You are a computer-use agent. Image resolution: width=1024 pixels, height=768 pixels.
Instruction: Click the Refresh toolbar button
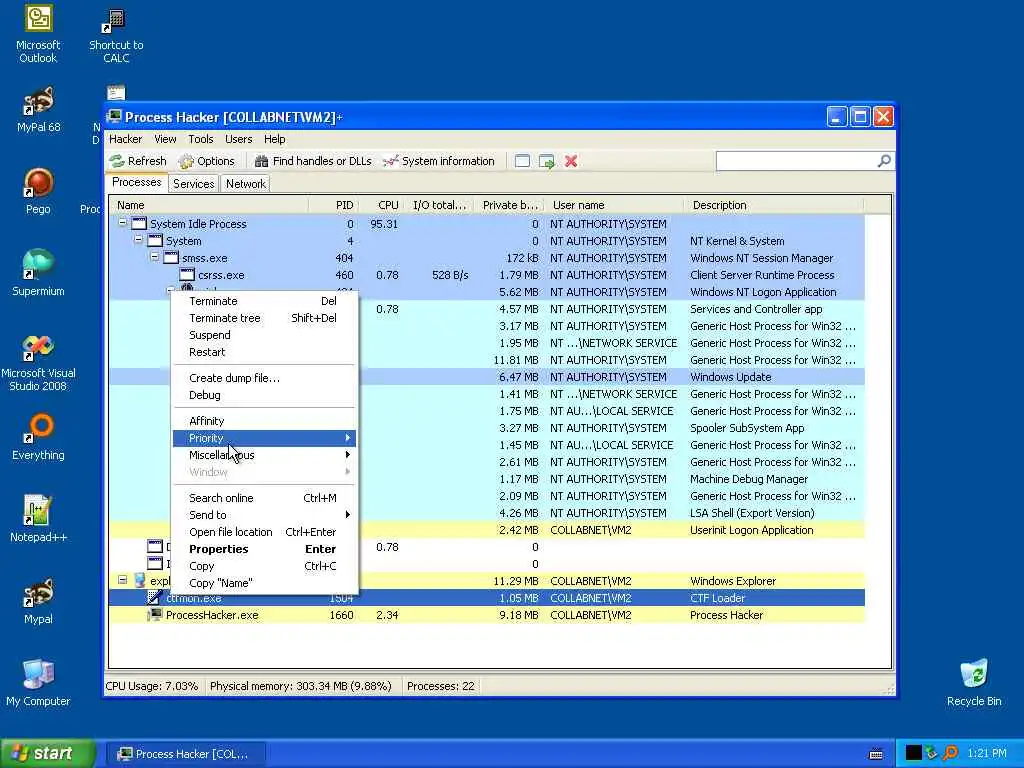pos(138,161)
